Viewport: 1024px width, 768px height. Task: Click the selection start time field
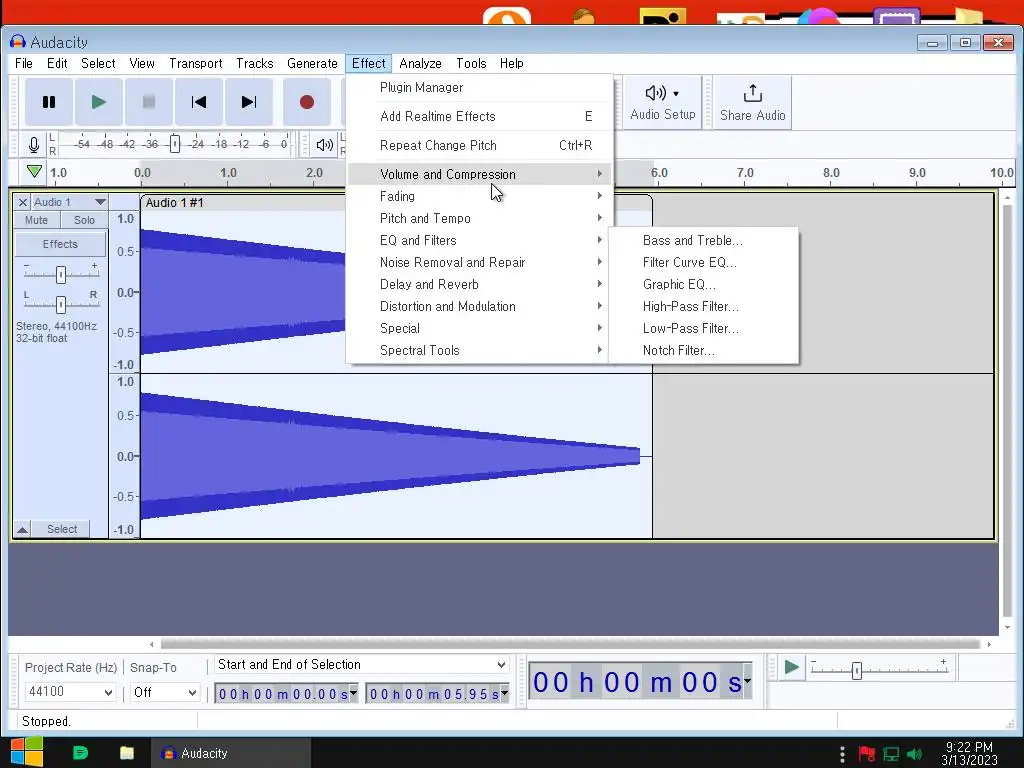click(286, 694)
